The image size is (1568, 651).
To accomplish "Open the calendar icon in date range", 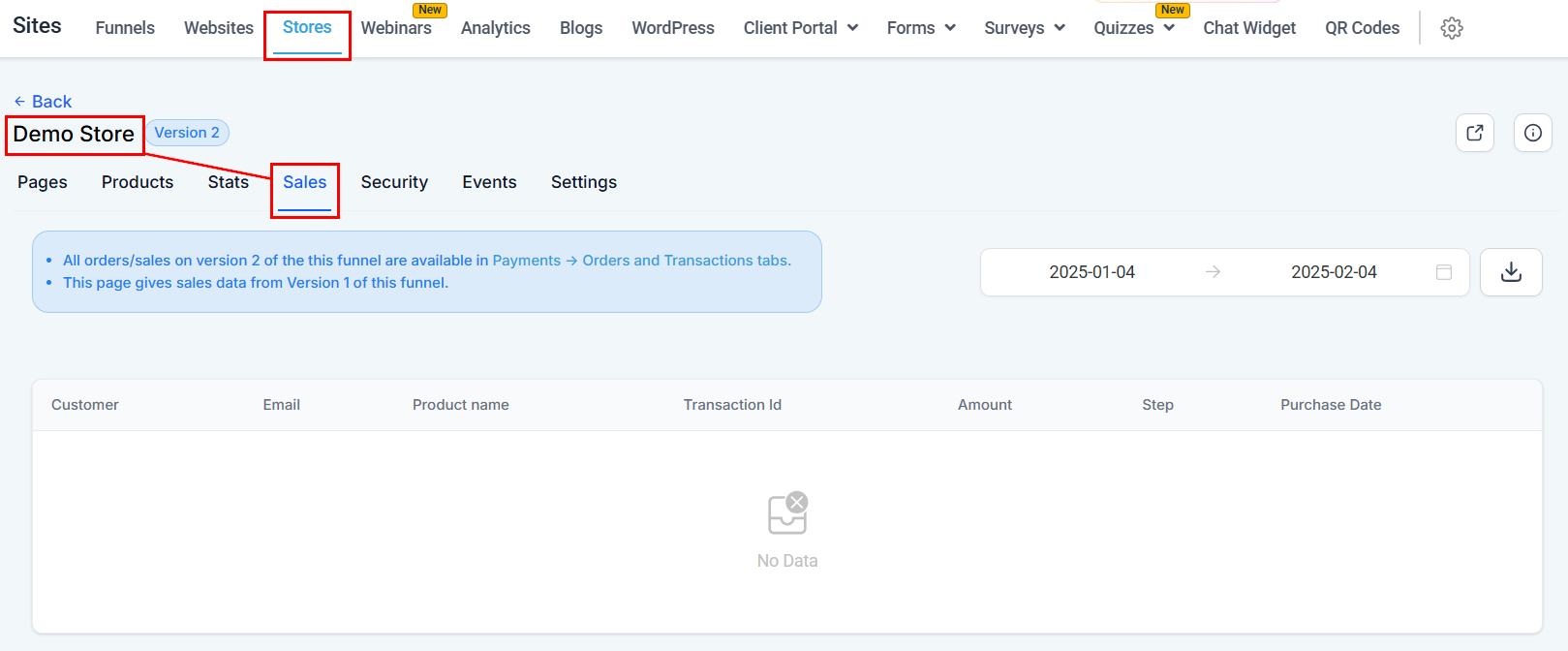I will (x=1443, y=272).
